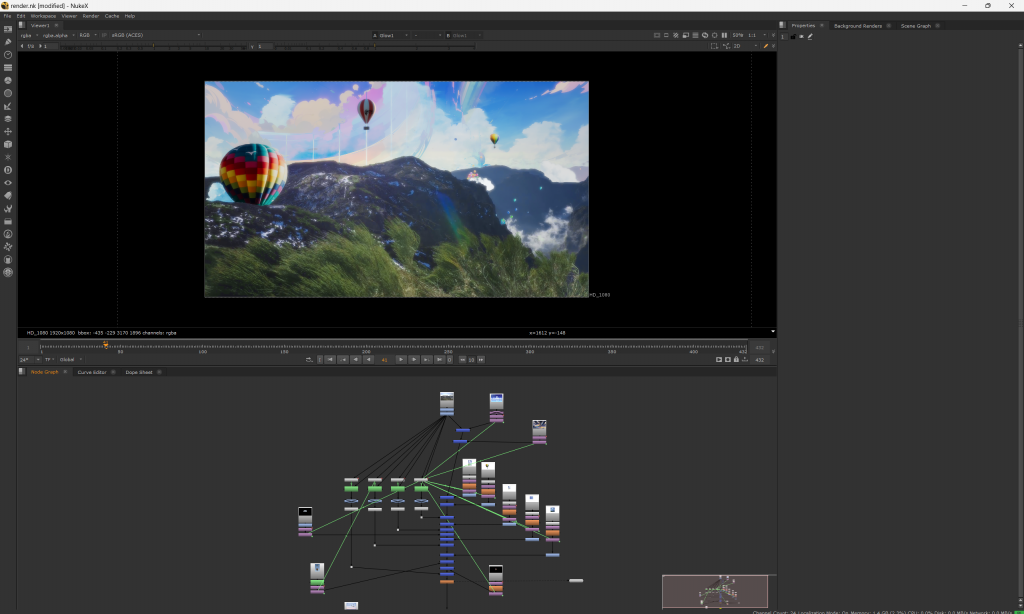
Task: Open the Keyer nodes menu icon
Action: 8,106
